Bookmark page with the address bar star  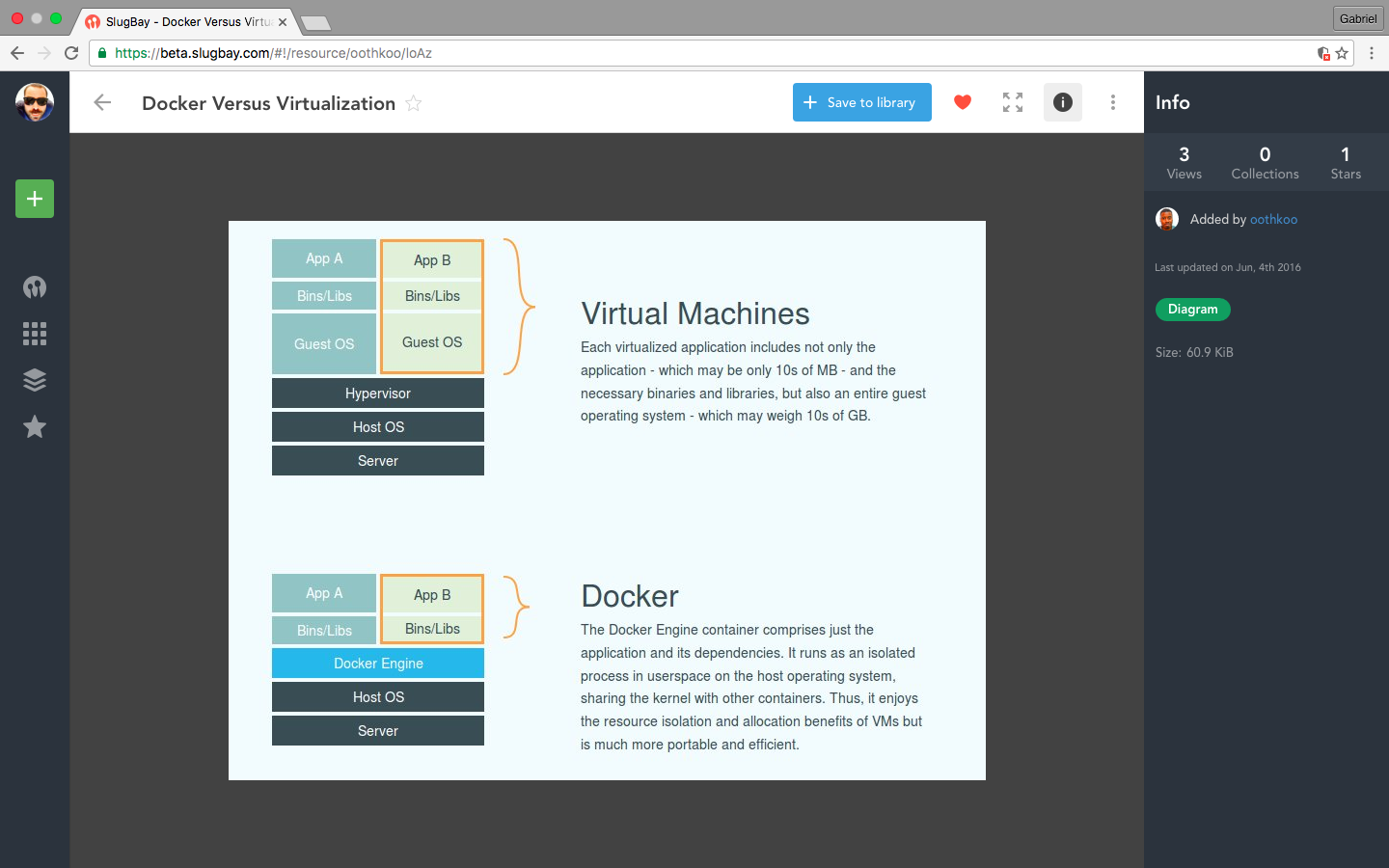1342,53
